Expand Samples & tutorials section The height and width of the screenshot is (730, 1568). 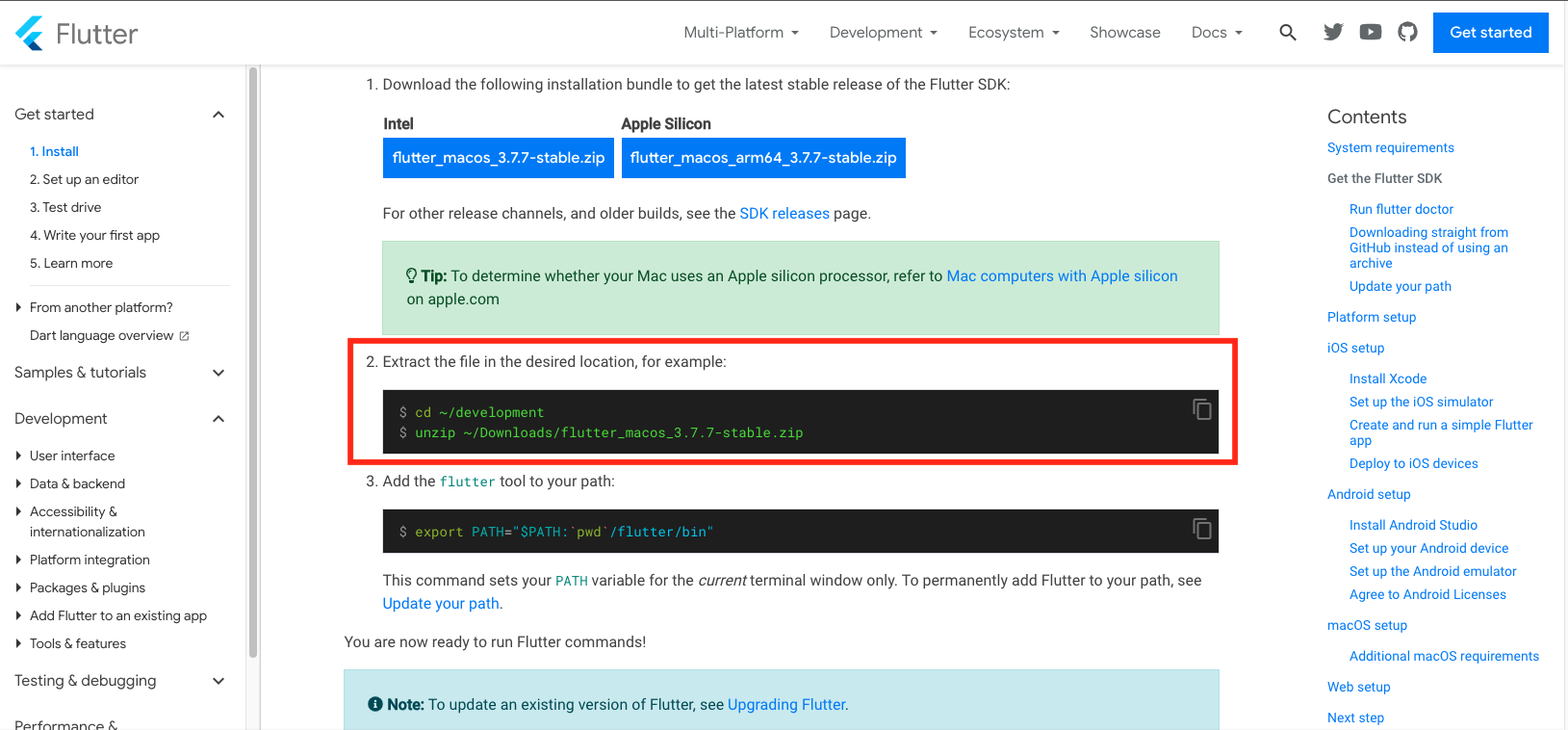click(x=218, y=373)
